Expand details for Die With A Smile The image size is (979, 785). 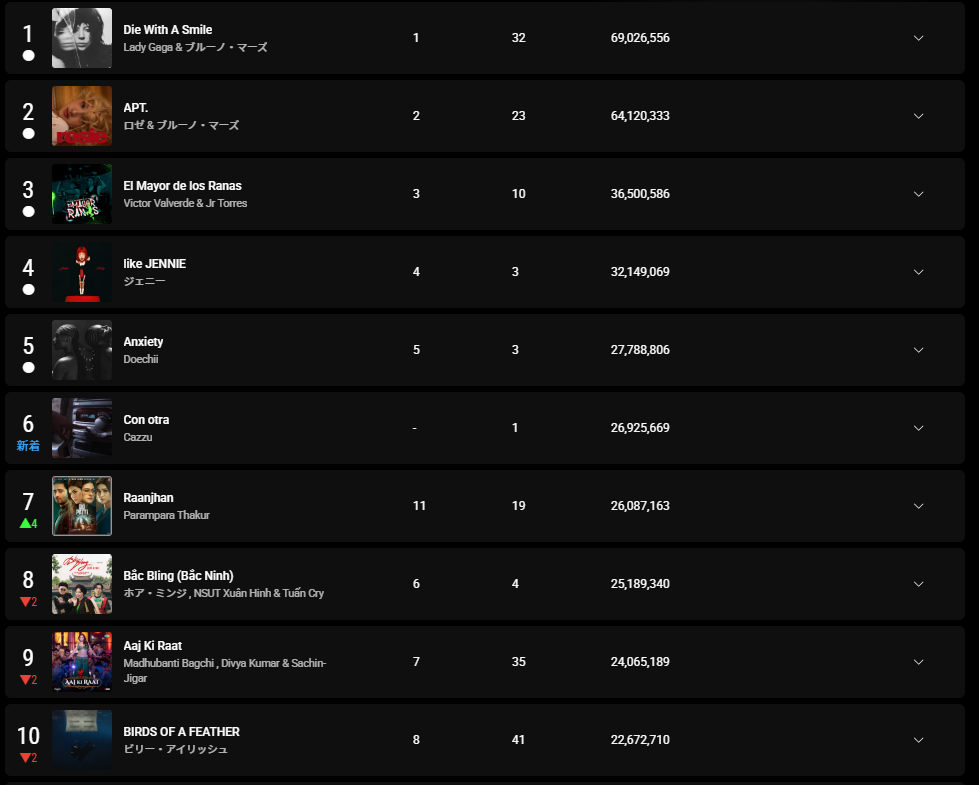[918, 38]
